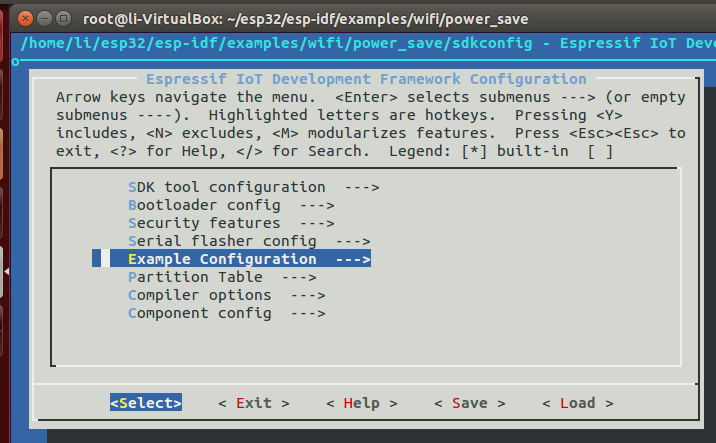Click the Legend: [*] built-in text

[x=479, y=151]
